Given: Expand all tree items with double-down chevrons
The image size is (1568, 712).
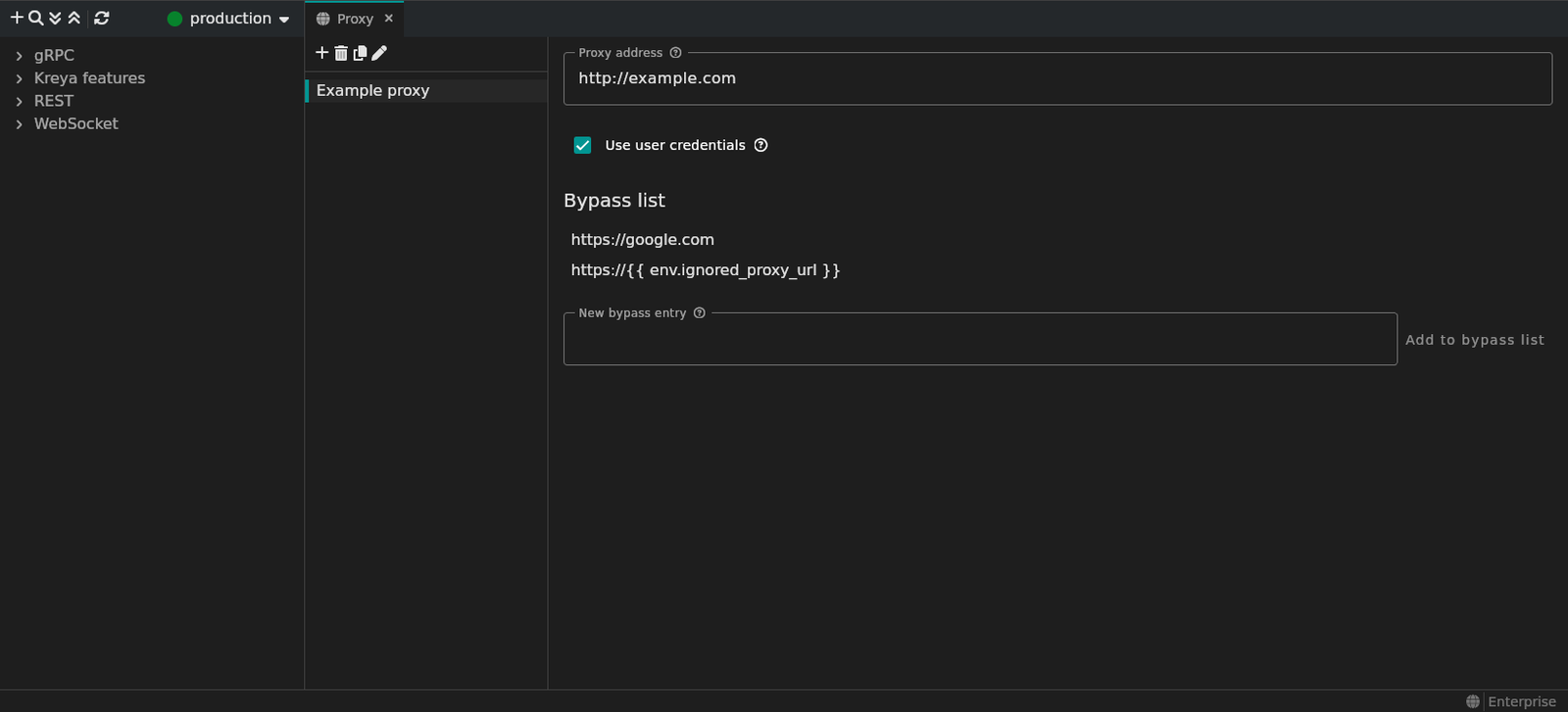Looking at the screenshot, I should (x=55, y=18).
